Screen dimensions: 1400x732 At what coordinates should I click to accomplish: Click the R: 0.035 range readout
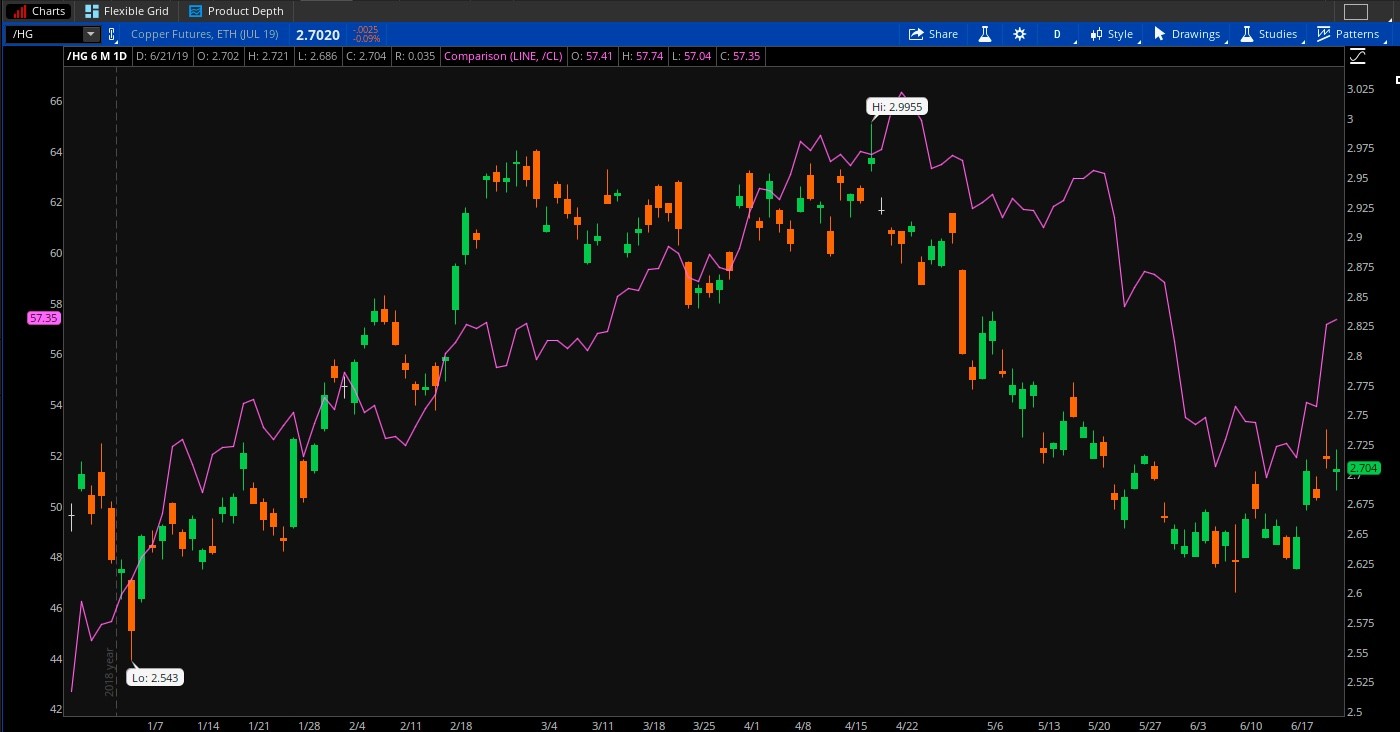point(415,56)
